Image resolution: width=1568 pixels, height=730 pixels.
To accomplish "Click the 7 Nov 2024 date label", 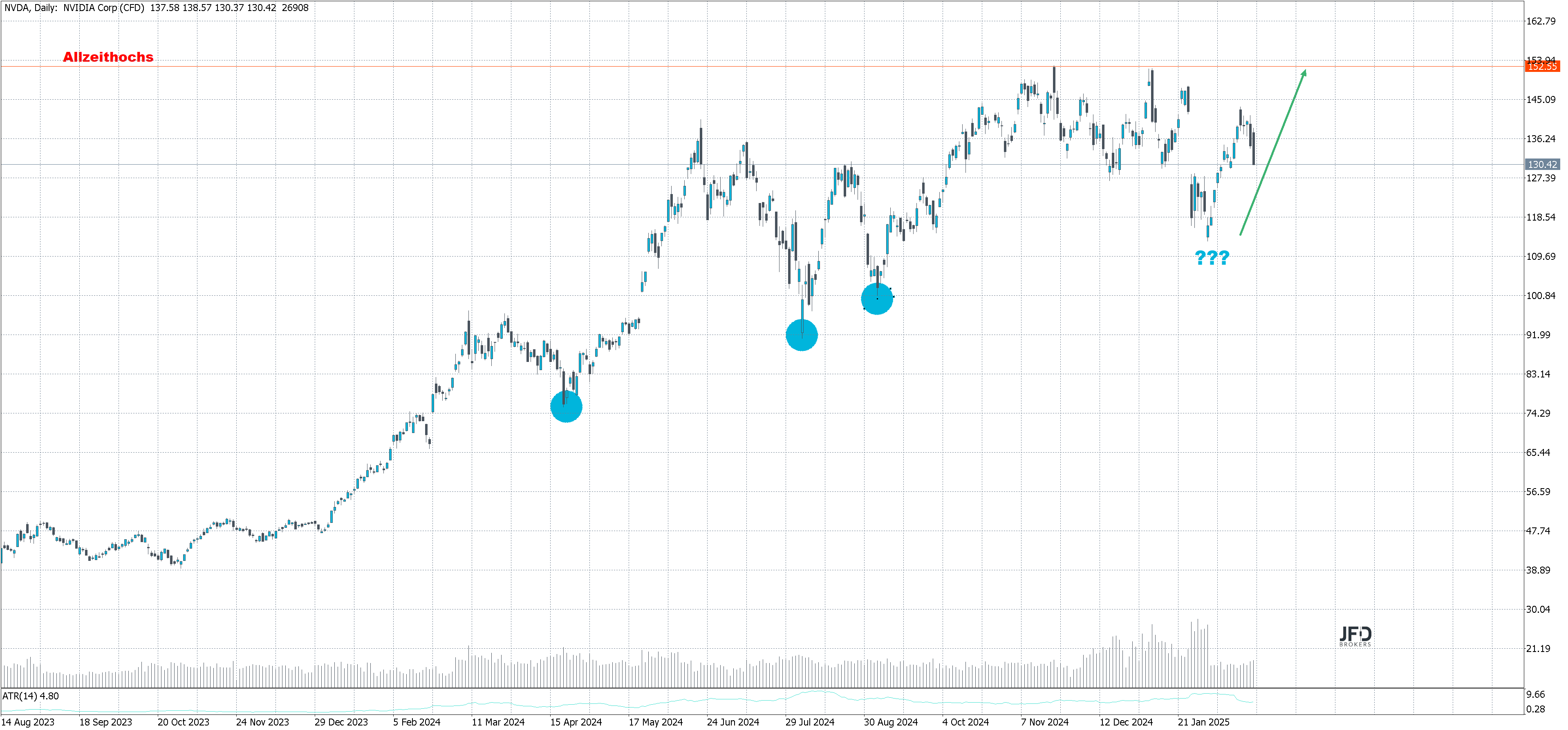I will [1044, 722].
